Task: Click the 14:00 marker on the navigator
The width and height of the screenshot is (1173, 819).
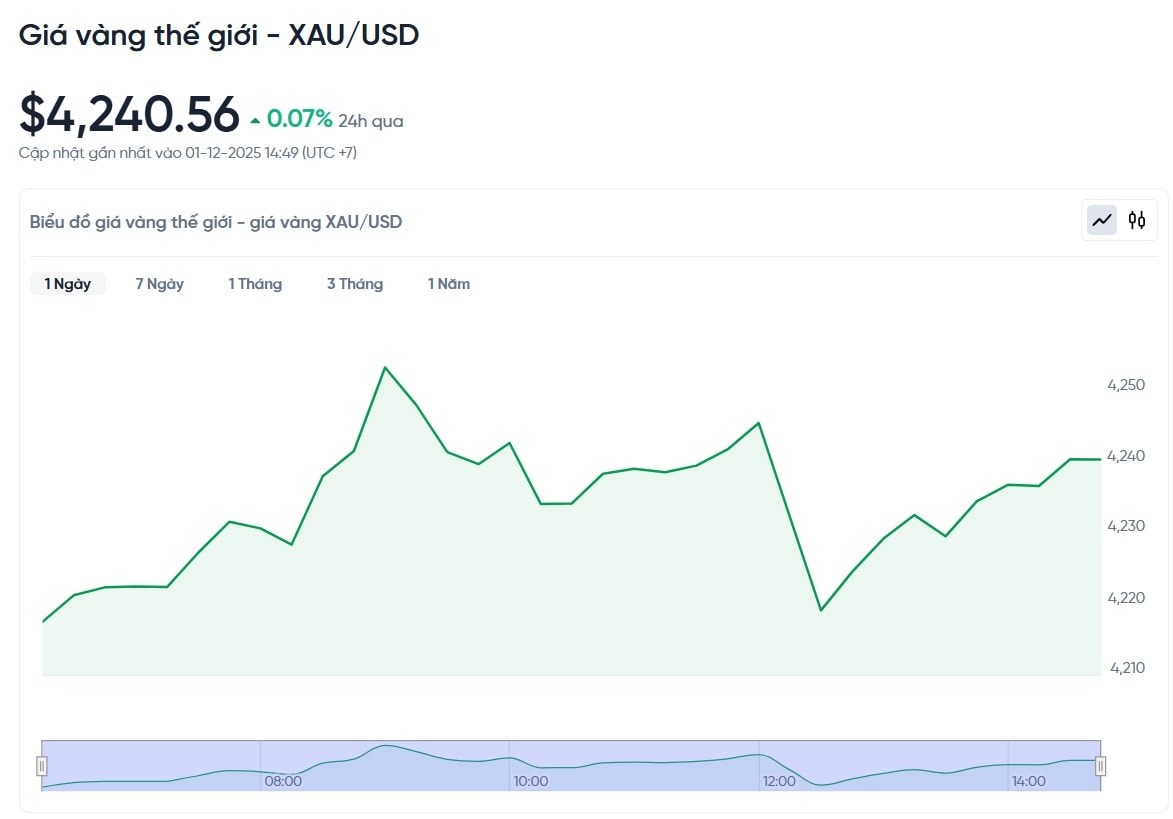Action: [1028, 781]
